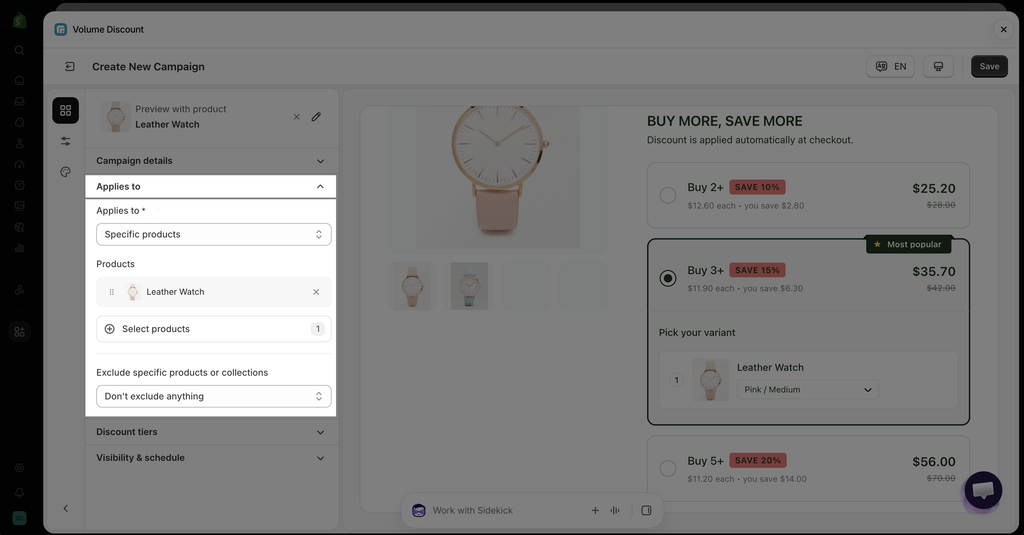The width and height of the screenshot is (1024, 535).
Task: Open Shopify Analytics sidebar icon
Action: [x=20, y=248]
